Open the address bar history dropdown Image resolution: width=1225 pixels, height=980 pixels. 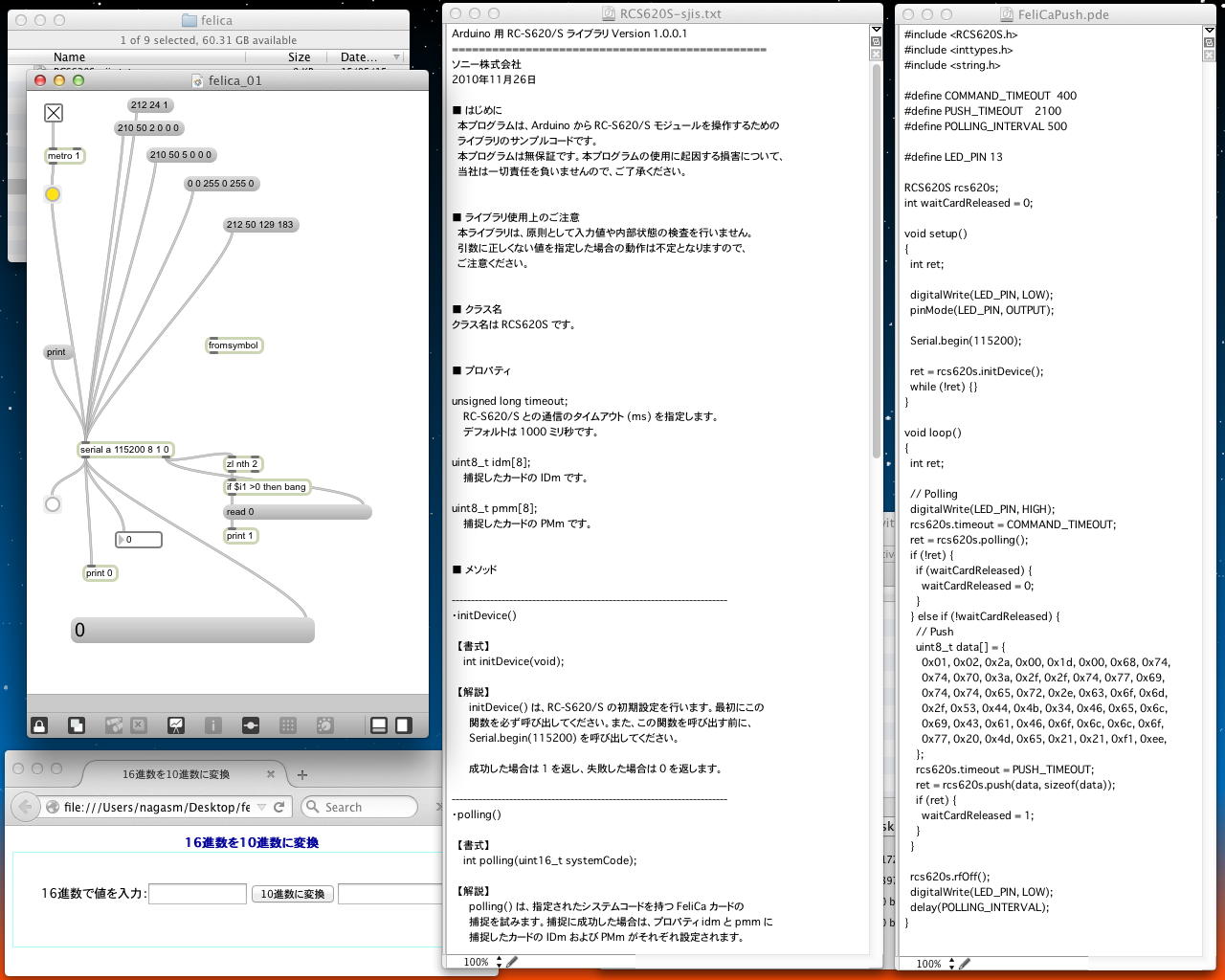pyautogui.click(x=262, y=807)
